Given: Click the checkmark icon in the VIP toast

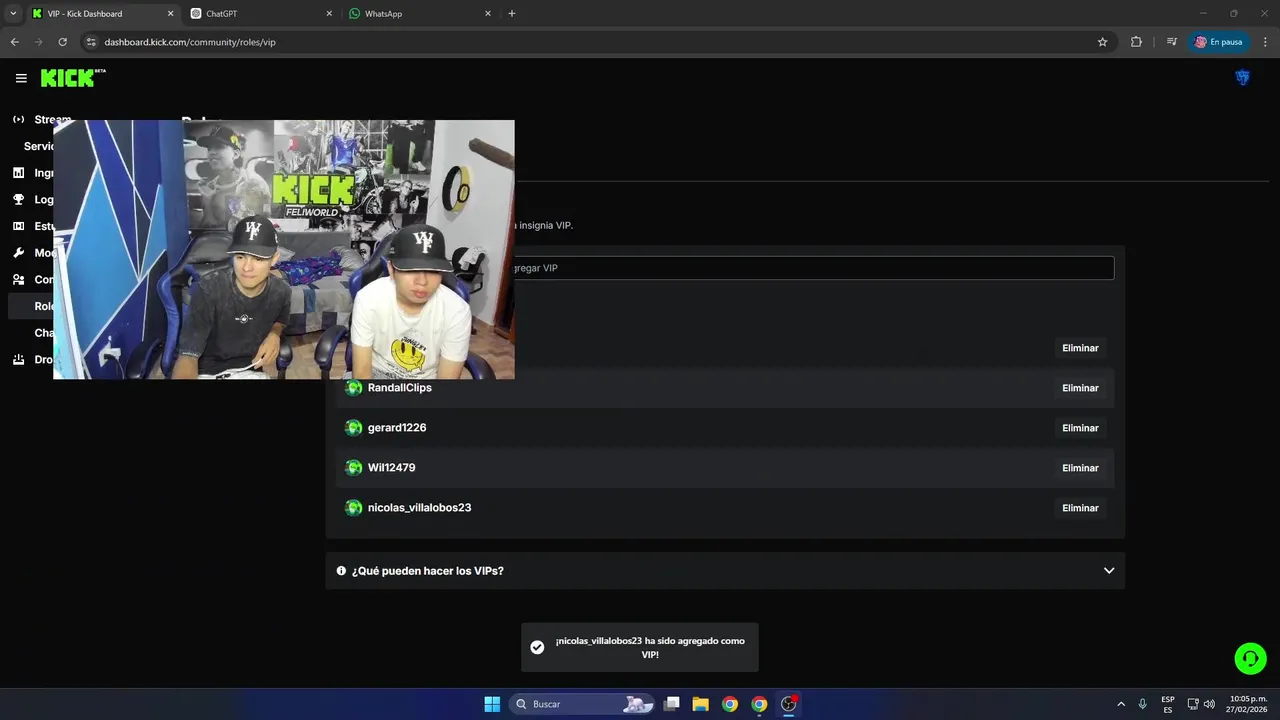Looking at the screenshot, I should pos(537,647).
